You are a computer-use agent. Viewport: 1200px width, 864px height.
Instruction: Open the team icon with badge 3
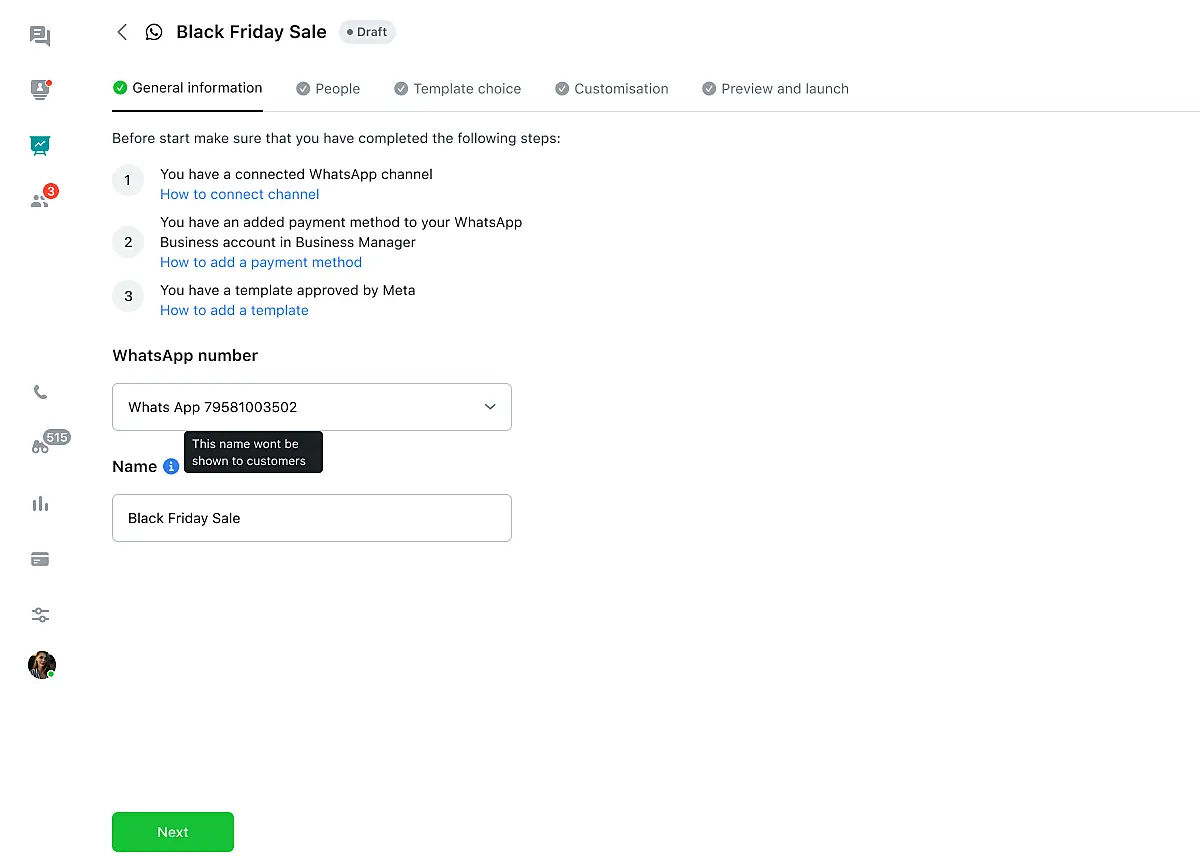coord(40,200)
